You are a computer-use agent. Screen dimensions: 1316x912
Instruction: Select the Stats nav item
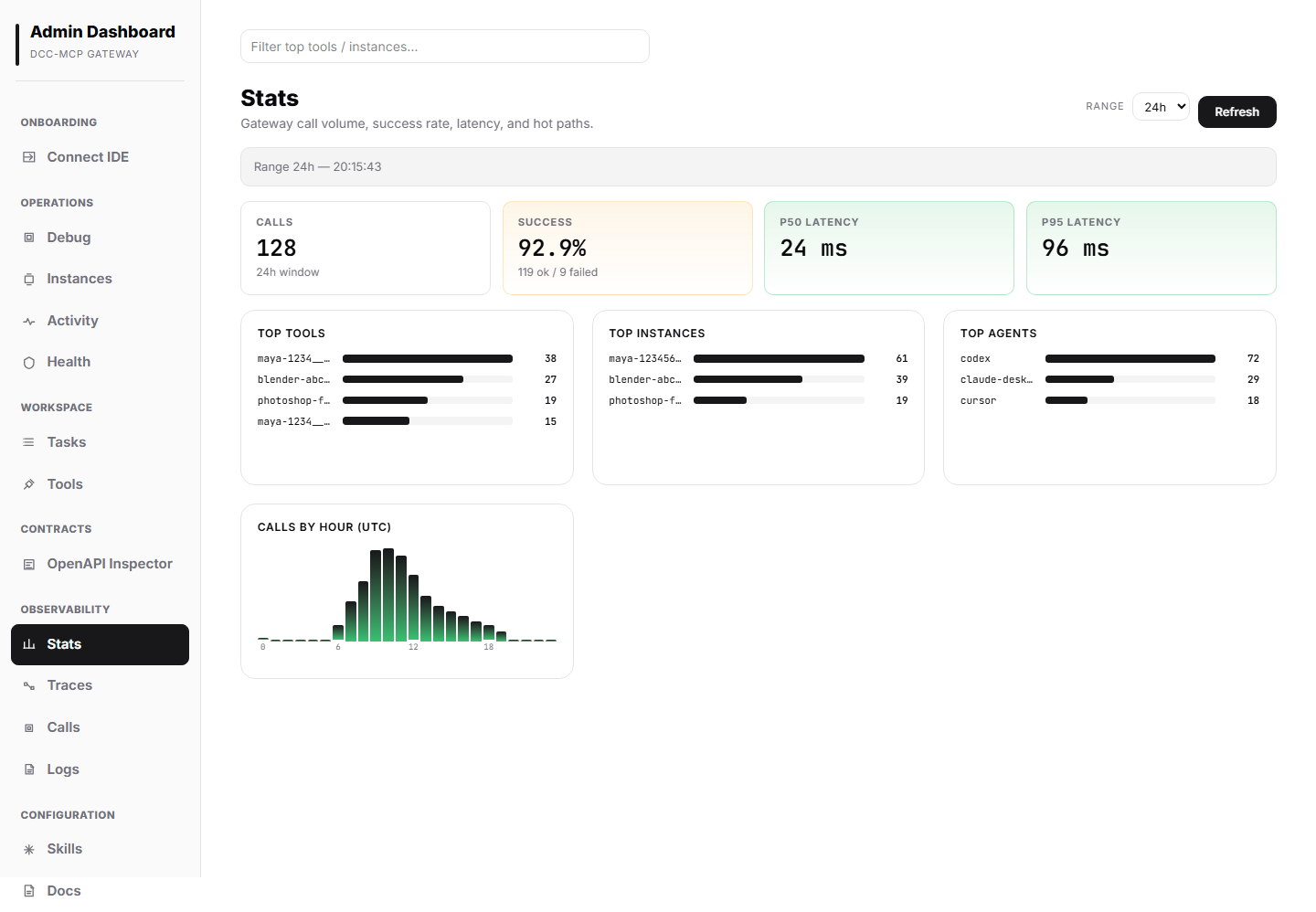[100, 644]
